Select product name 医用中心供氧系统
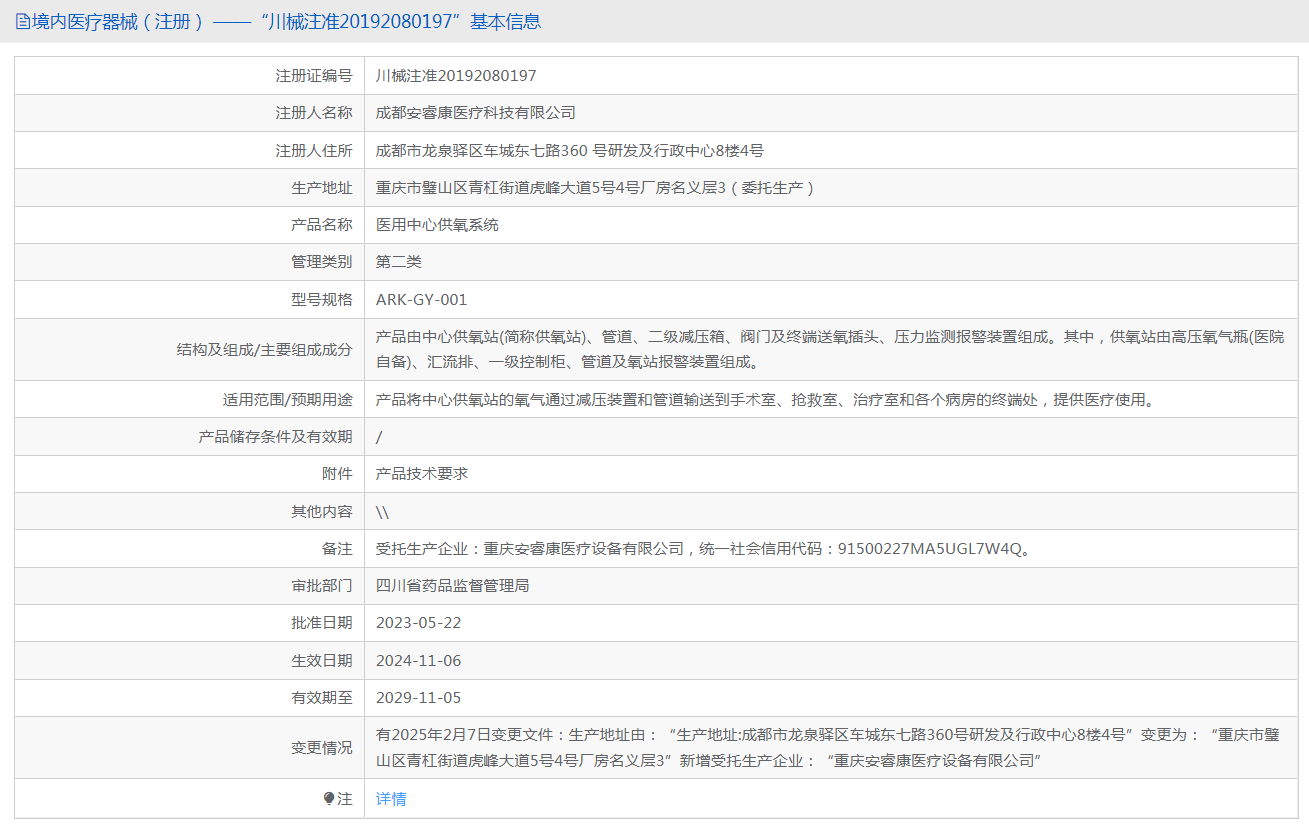Viewport: 1309px width, 824px height. pos(437,225)
